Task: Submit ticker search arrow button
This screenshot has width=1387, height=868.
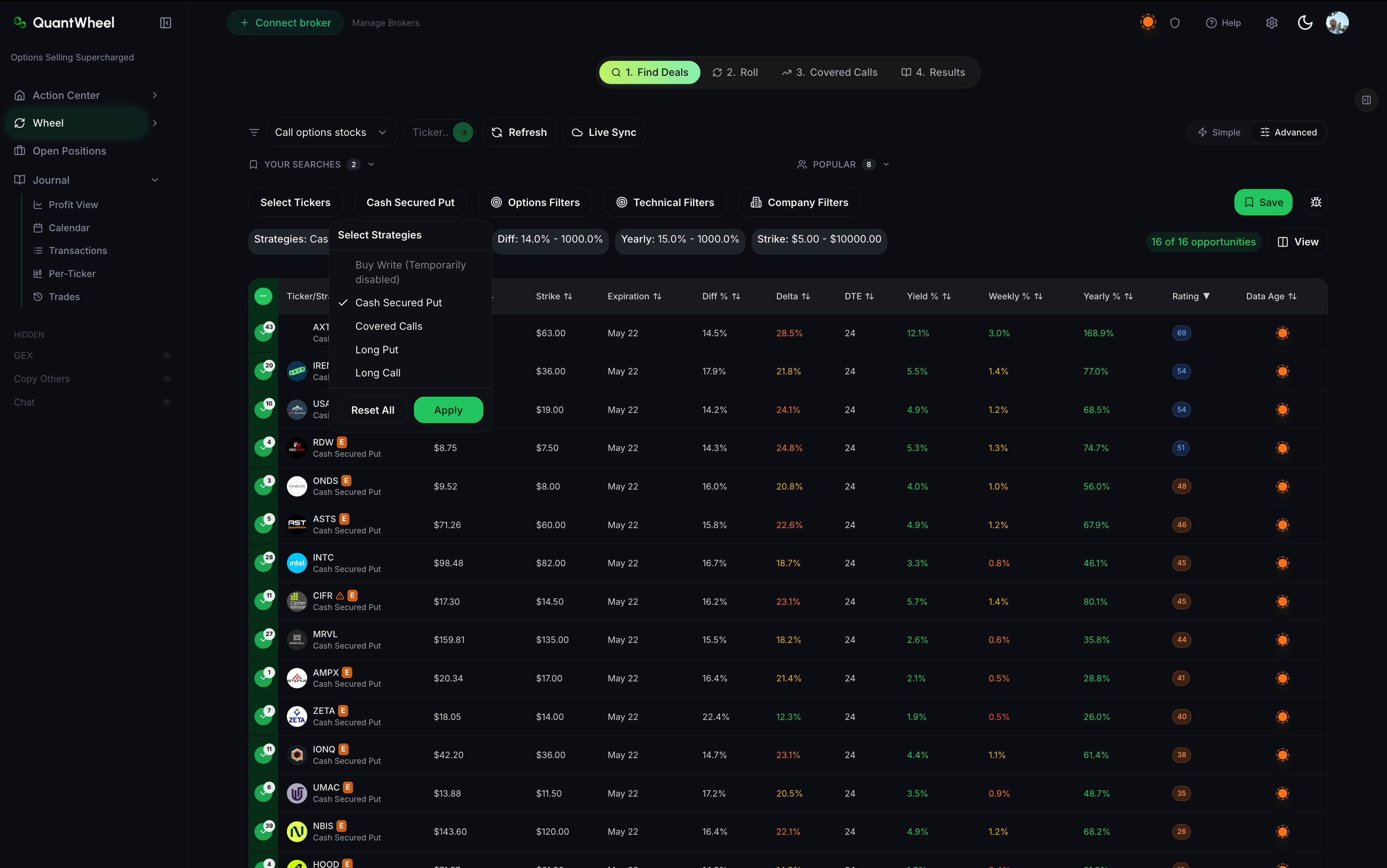Action: (x=463, y=133)
